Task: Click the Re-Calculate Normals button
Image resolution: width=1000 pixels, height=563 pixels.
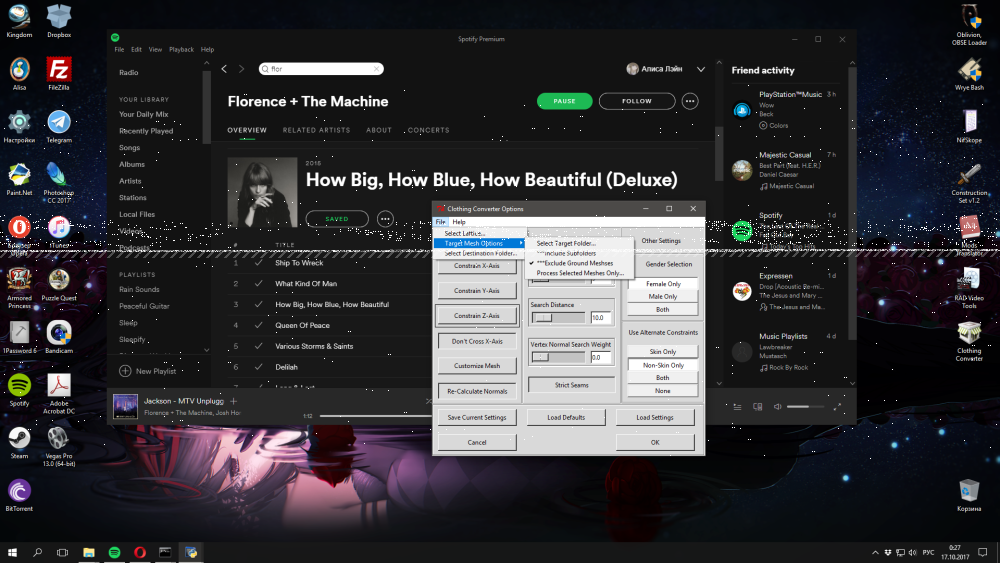Action: coord(476,391)
